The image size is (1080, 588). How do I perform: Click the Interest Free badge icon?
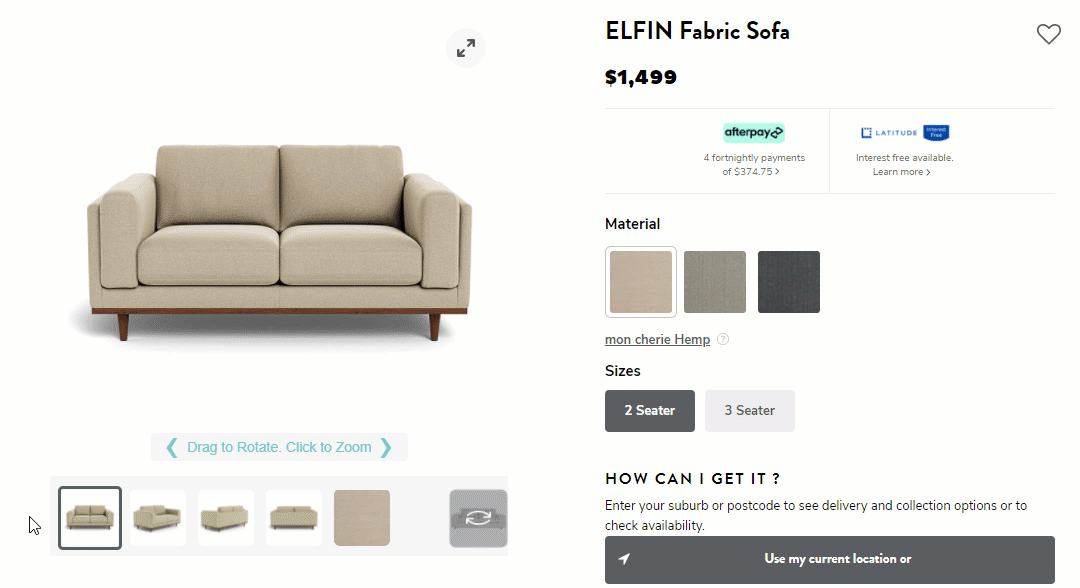[934, 131]
